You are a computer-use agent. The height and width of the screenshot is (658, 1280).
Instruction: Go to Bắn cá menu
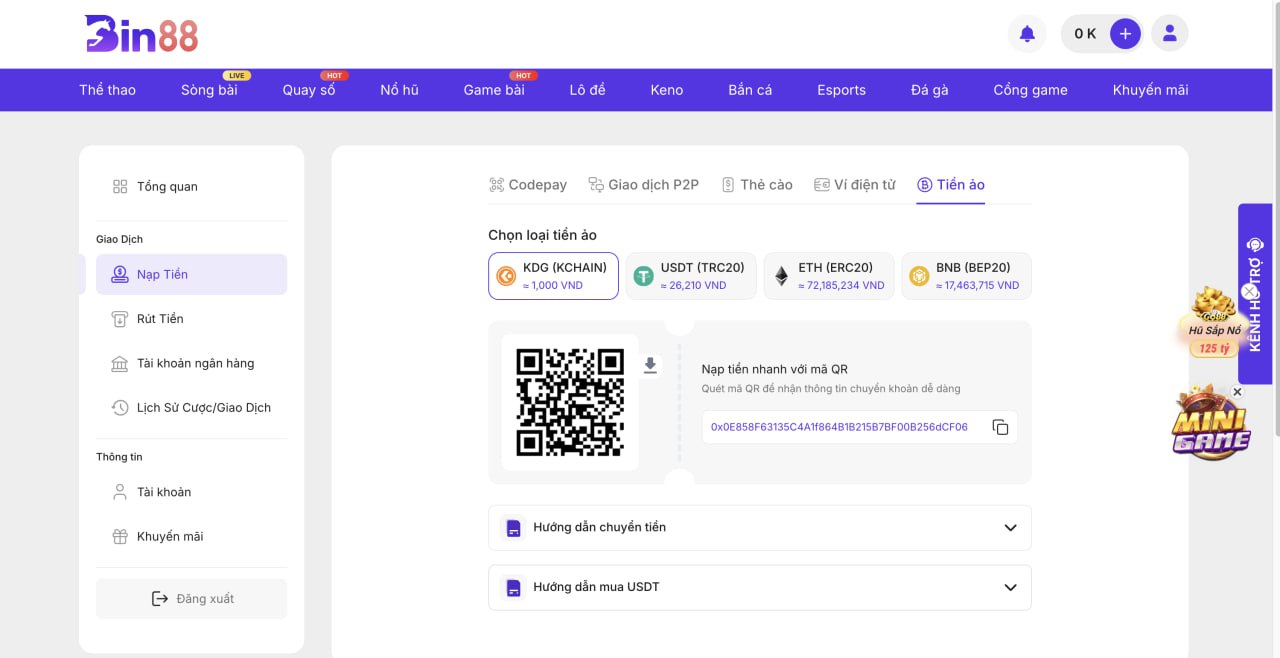750,90
